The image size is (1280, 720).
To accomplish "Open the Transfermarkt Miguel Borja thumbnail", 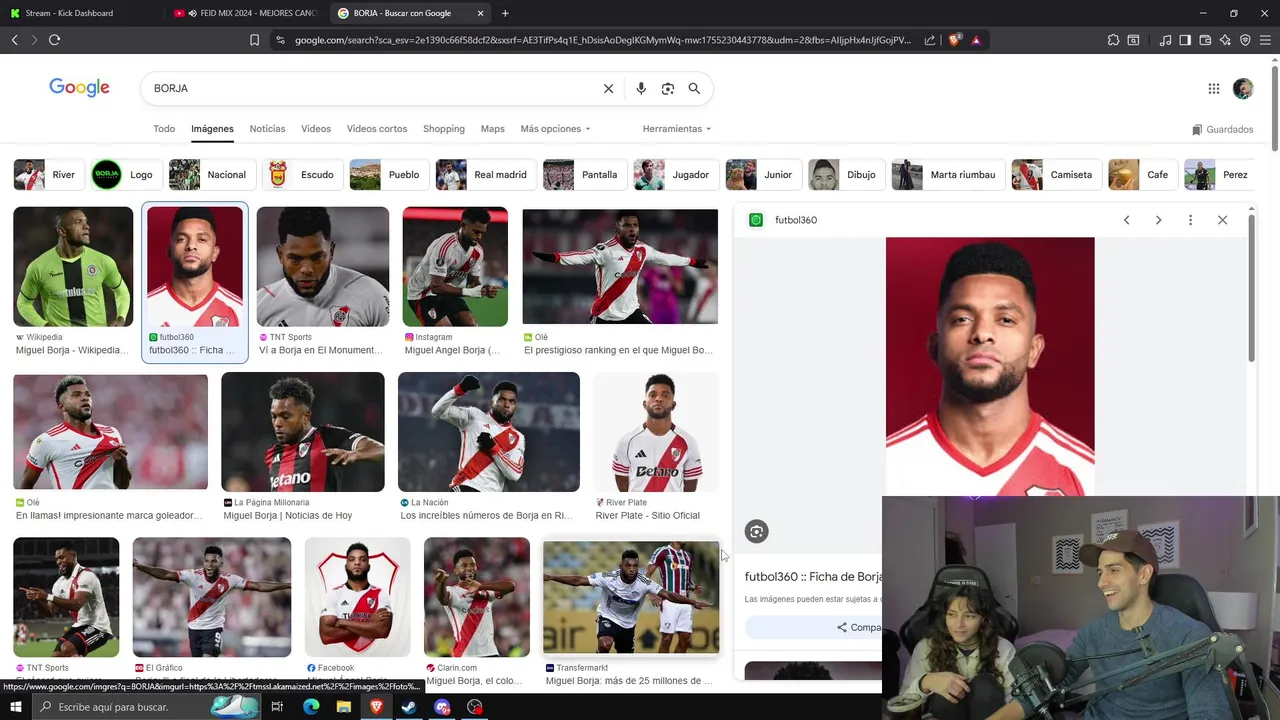I will (631, 598).
